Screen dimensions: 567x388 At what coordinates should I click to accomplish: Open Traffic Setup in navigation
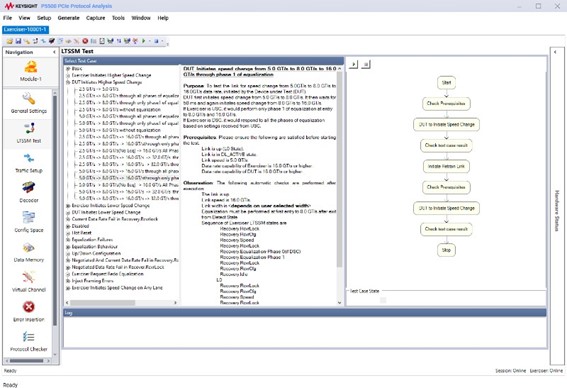[x=29, y=162]
